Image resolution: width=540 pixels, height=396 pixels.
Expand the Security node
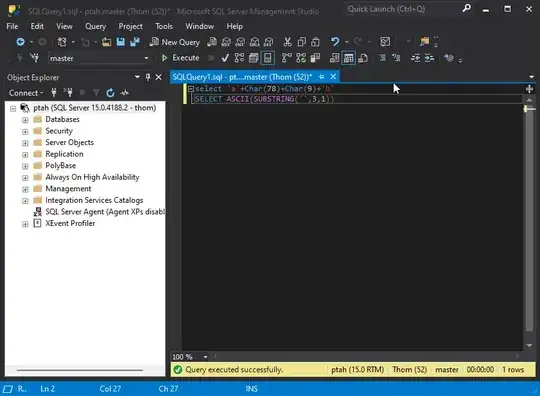25,132
